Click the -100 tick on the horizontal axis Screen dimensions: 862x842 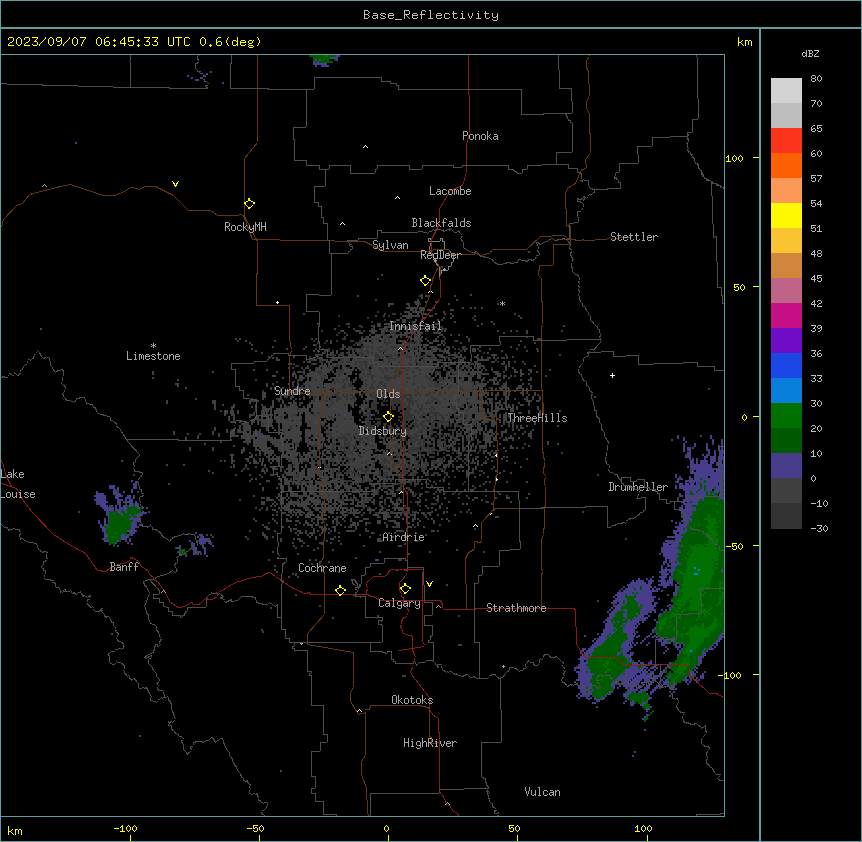(x=125, y=828)
